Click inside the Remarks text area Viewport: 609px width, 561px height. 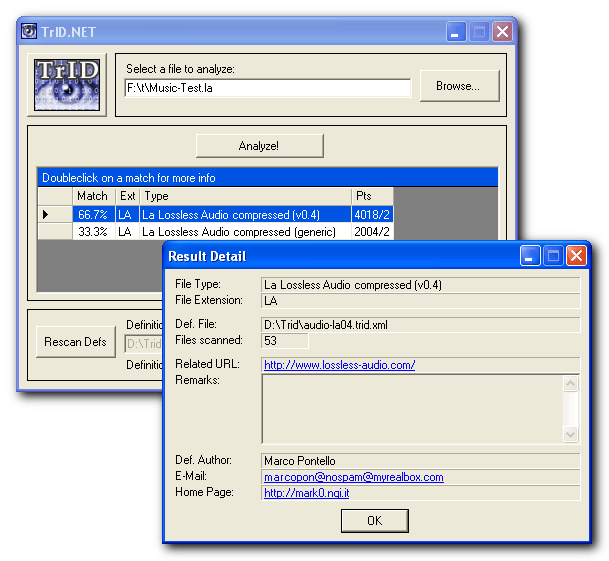[412, 409]
